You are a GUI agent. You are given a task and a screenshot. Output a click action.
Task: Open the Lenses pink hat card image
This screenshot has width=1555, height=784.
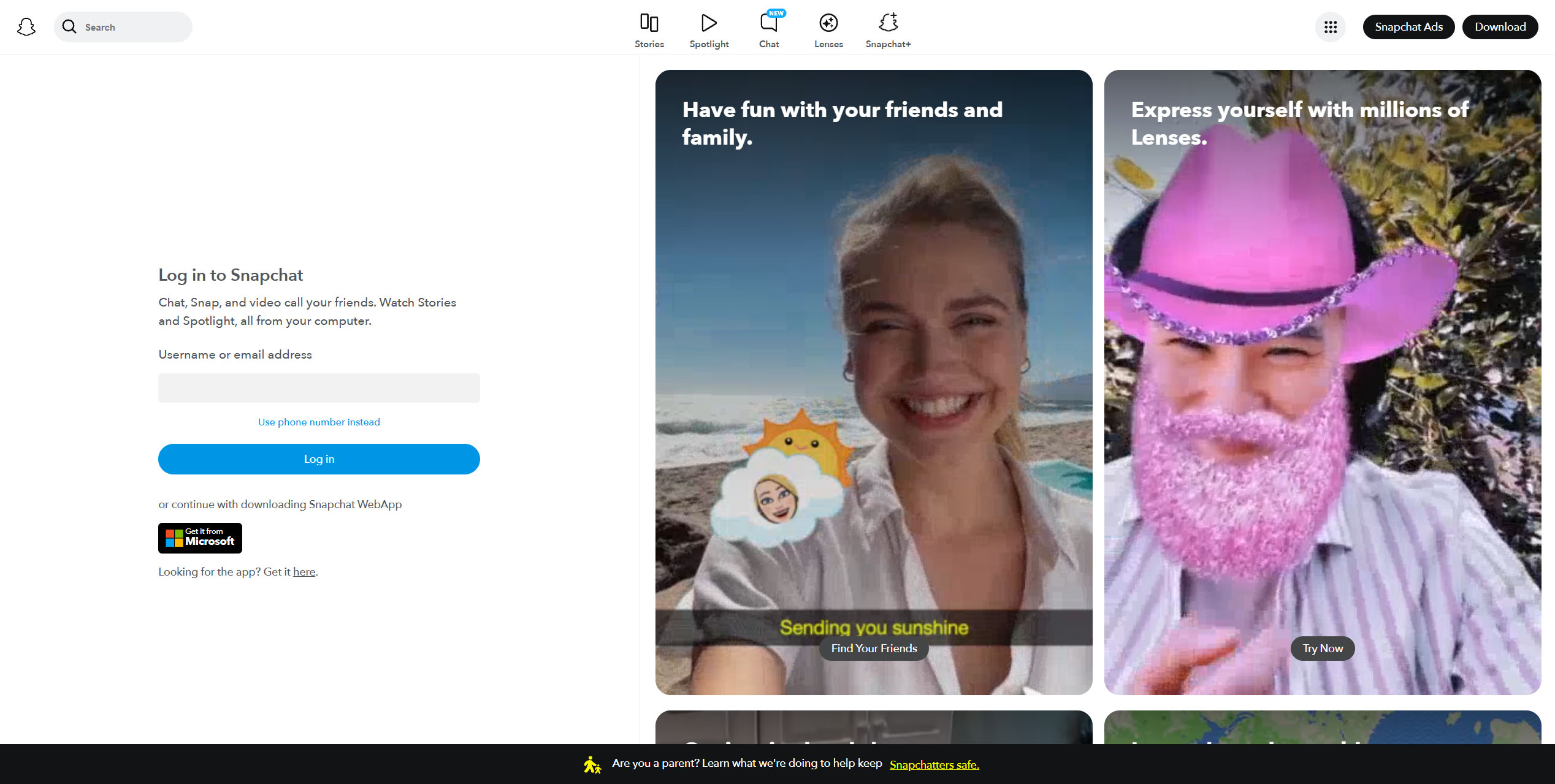pos(1323,382)
